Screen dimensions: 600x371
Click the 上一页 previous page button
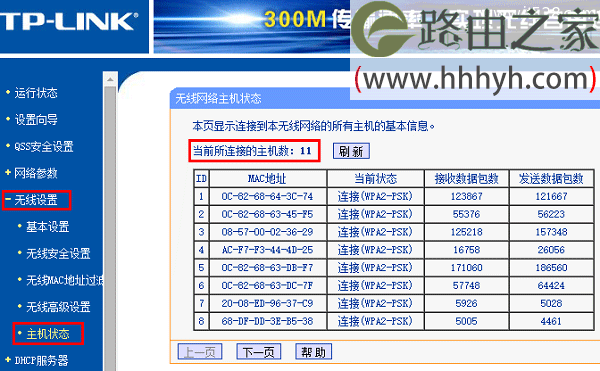click(200, 351)
